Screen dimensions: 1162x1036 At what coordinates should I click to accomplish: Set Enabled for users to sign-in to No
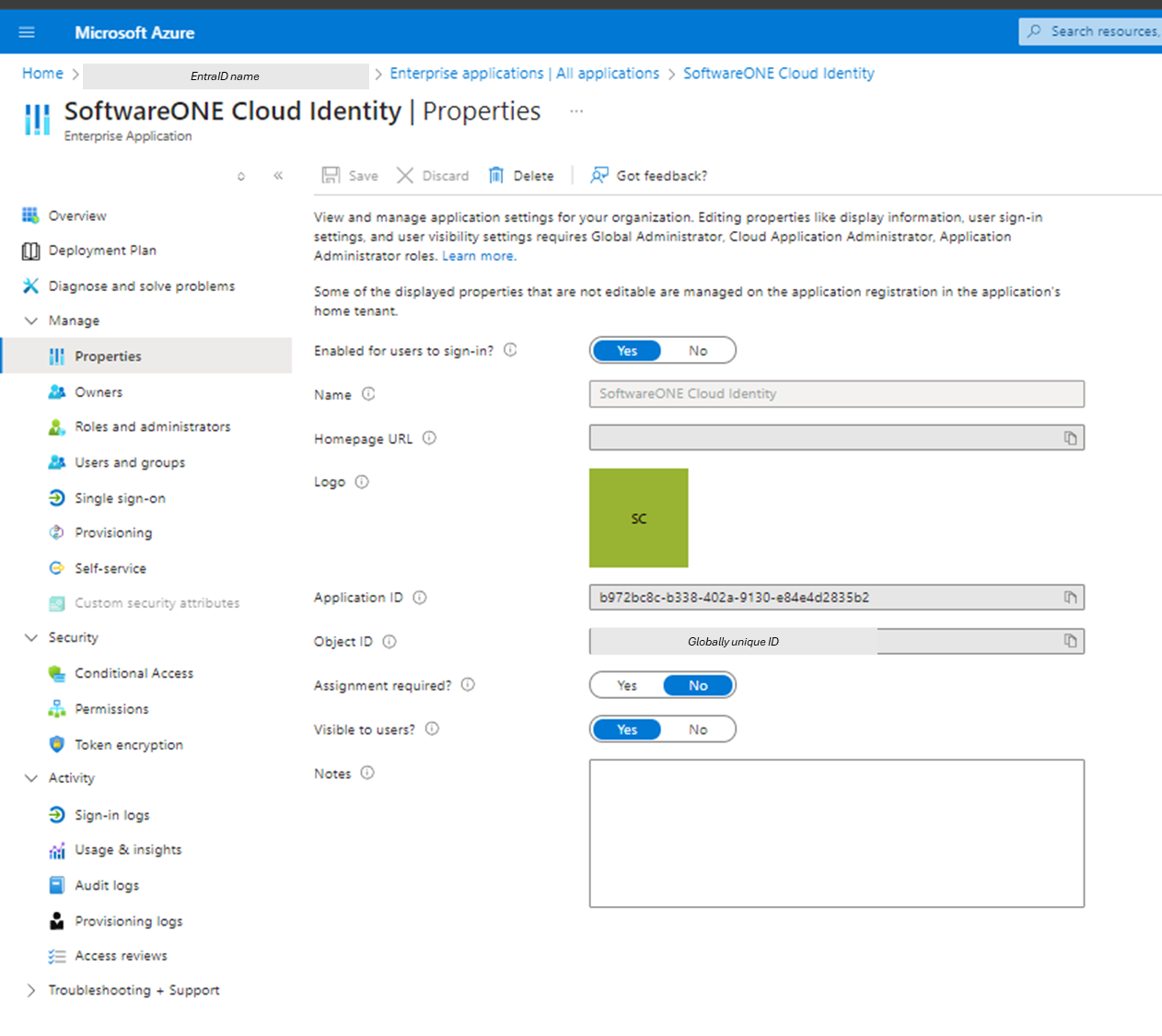(698, 351)
